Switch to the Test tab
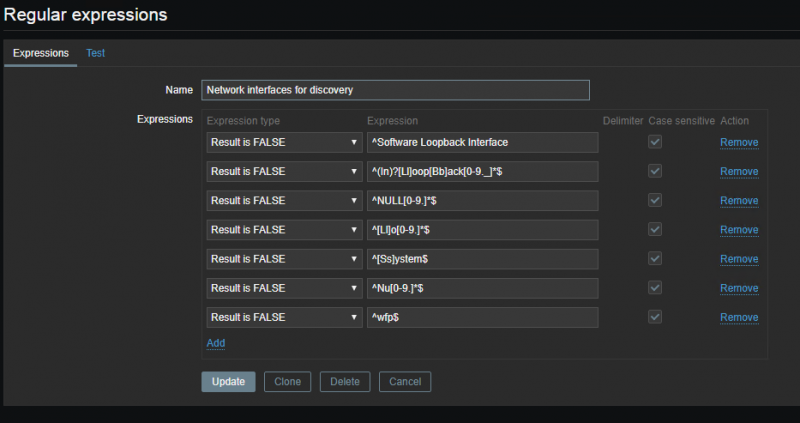 point(95,53)
